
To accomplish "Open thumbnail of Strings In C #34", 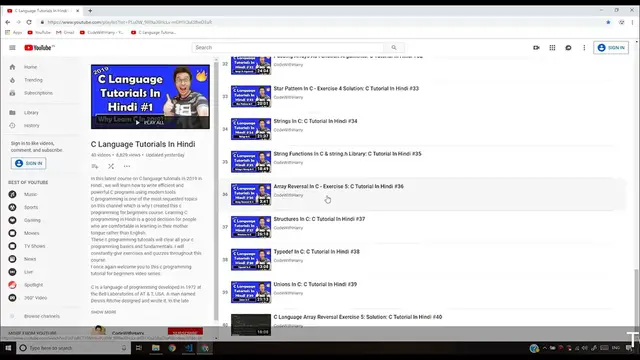I will [x=251, y=129].
